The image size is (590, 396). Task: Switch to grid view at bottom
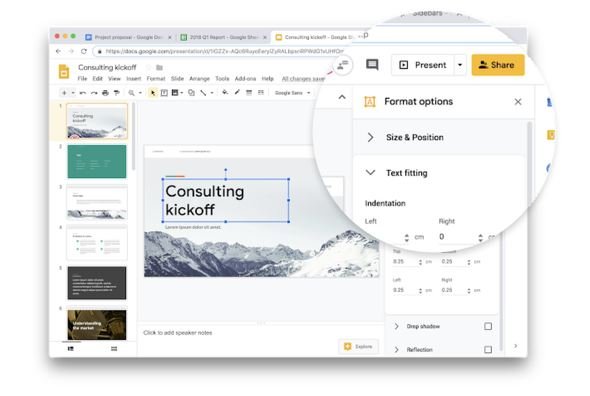(x=114, y=349)
